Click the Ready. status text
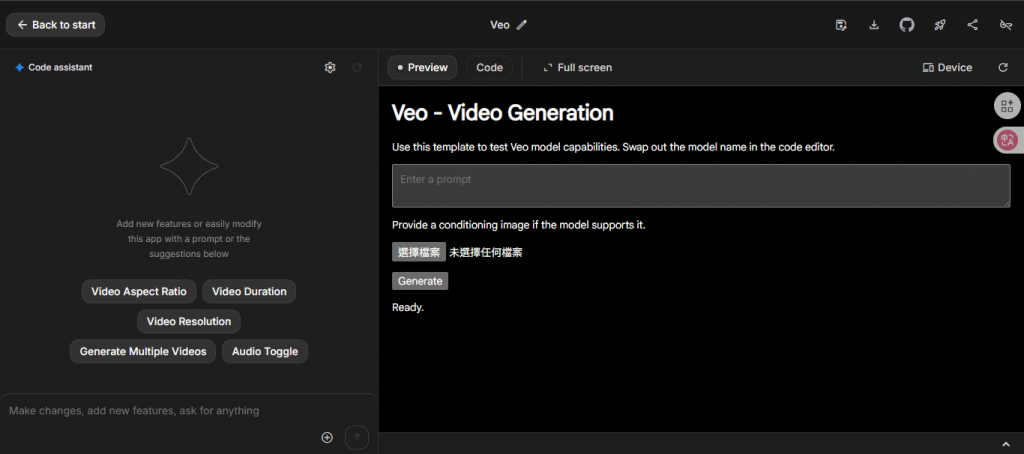The height and width of the screenshot is (454, 1024). point(408,307)
